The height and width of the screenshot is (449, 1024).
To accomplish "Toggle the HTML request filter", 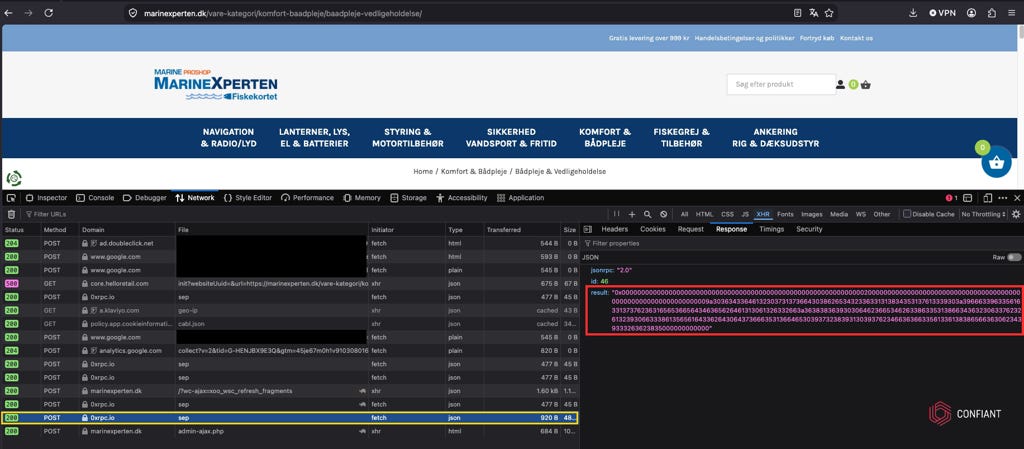I will click(704, 214).
